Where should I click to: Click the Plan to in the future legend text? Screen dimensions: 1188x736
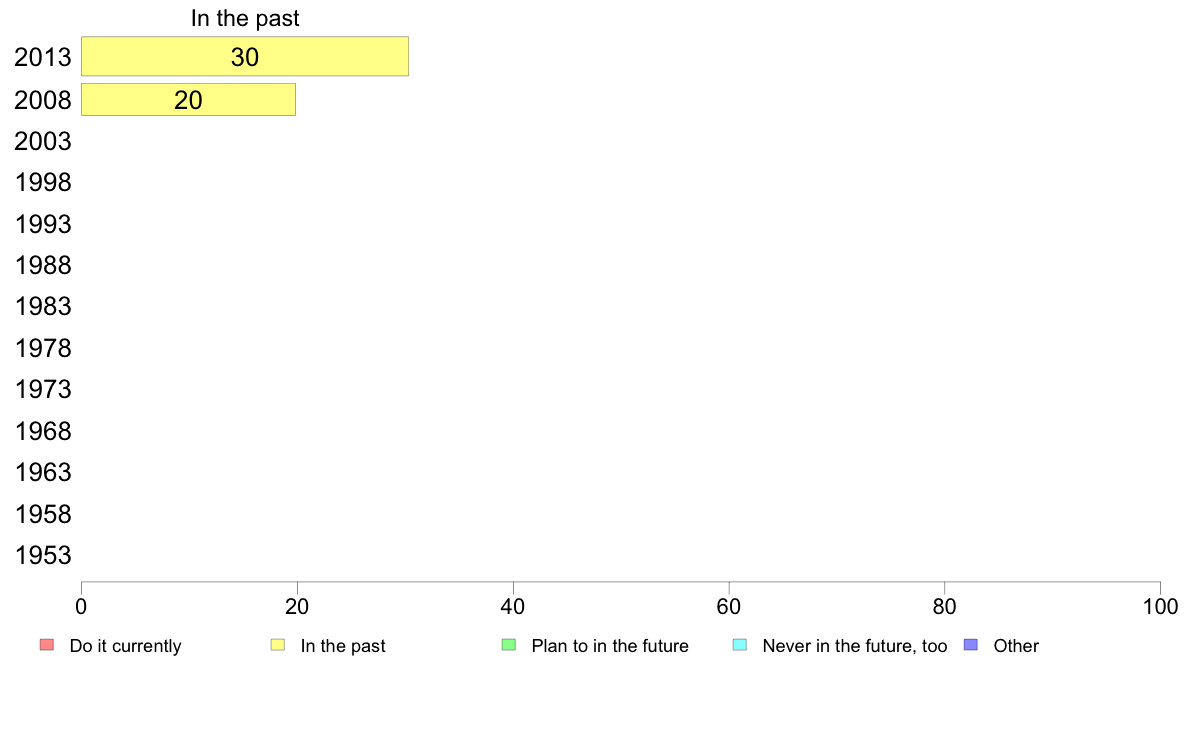point(610,646)
